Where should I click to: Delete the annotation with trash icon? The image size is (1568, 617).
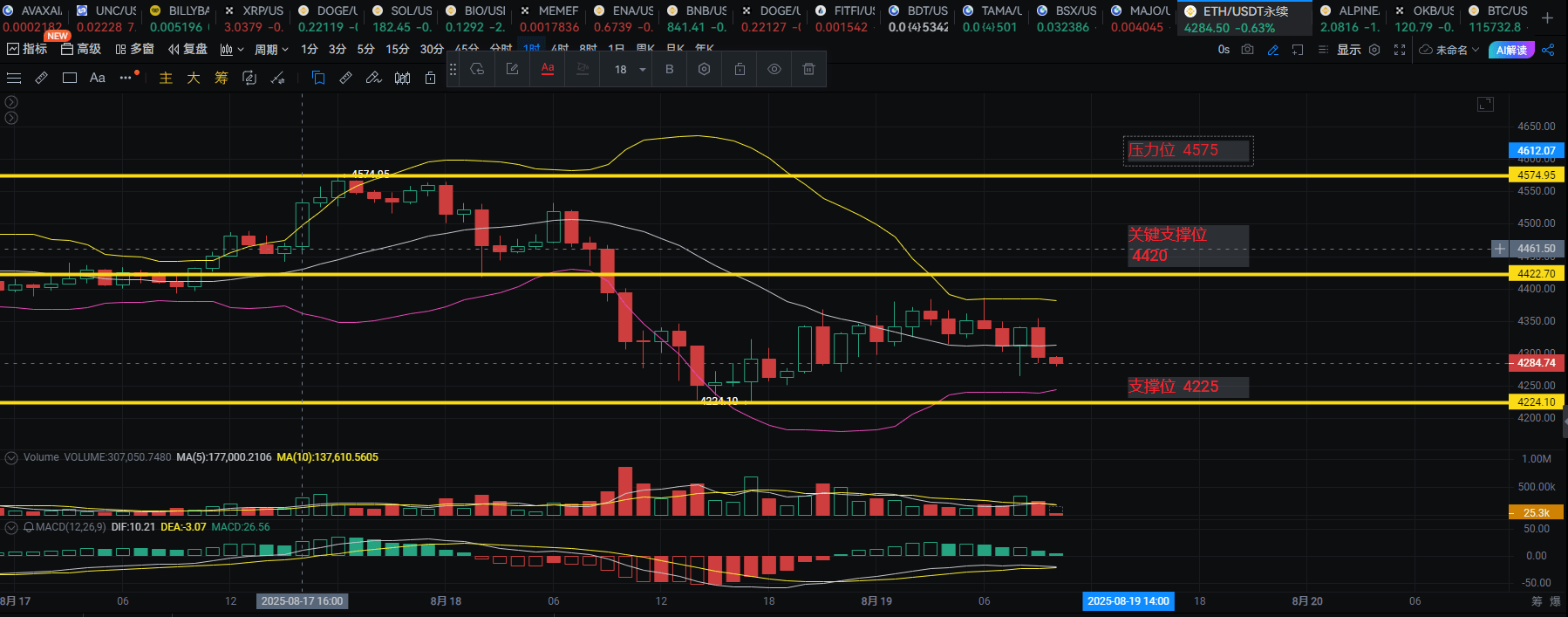coord(808,69)
